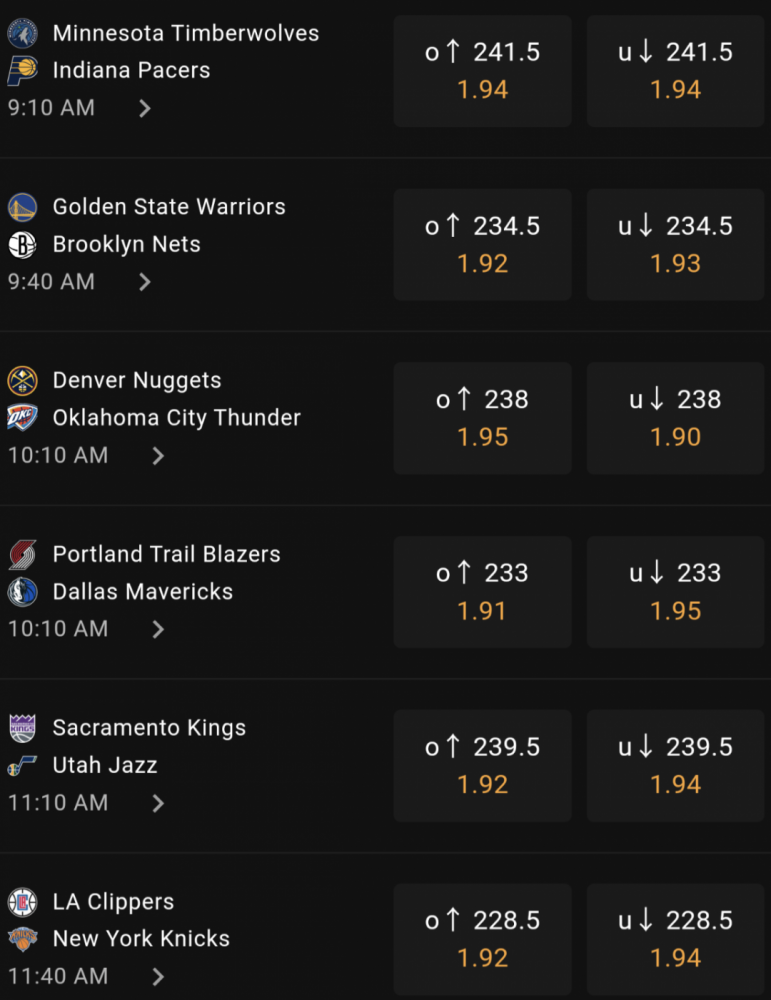The image size is (771, 1000).
Task: Click the Indiana Pacers team logo
Action: click(x=22, y=71)
